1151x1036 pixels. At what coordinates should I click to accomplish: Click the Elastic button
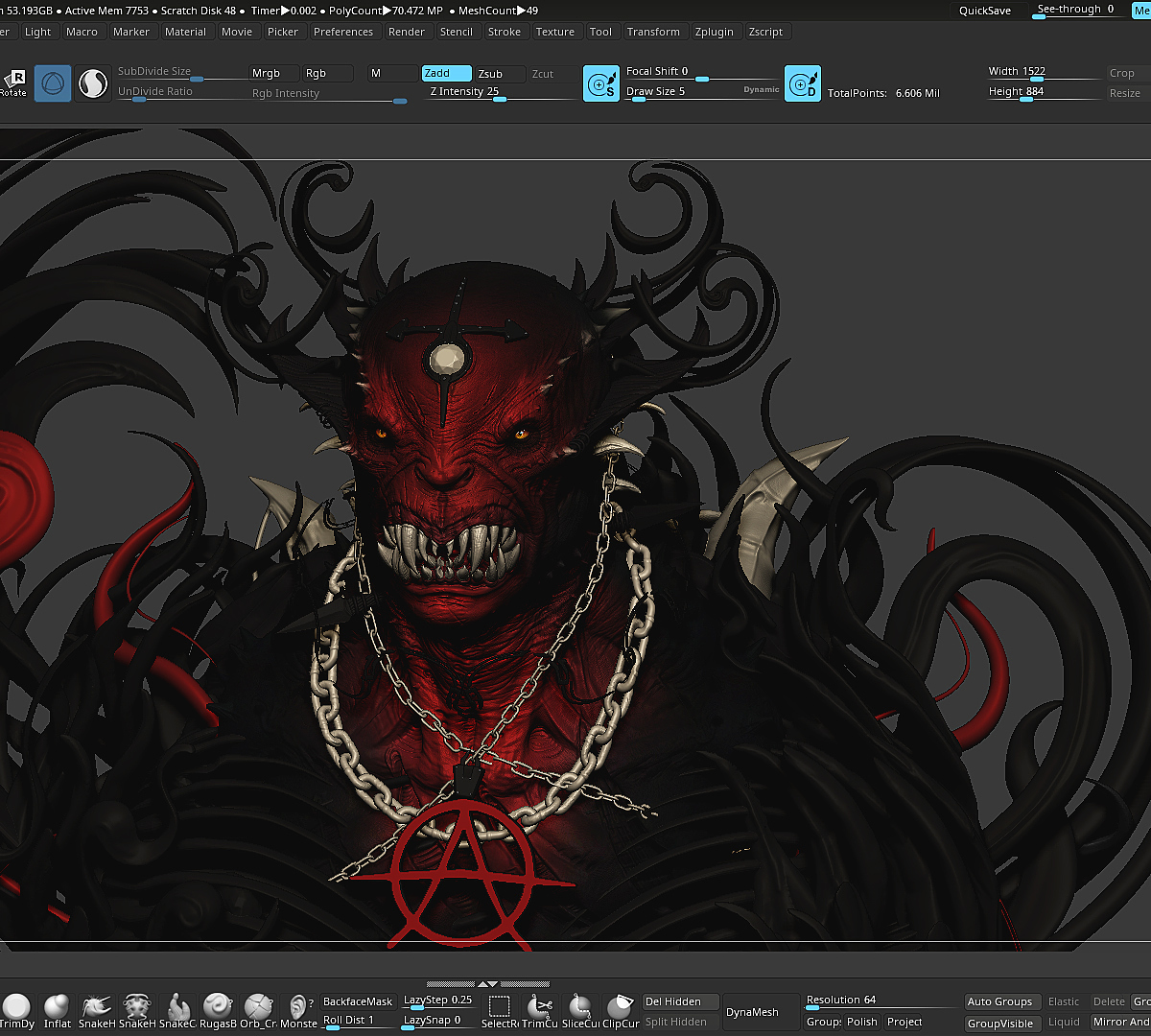tap(1064, 1001)
